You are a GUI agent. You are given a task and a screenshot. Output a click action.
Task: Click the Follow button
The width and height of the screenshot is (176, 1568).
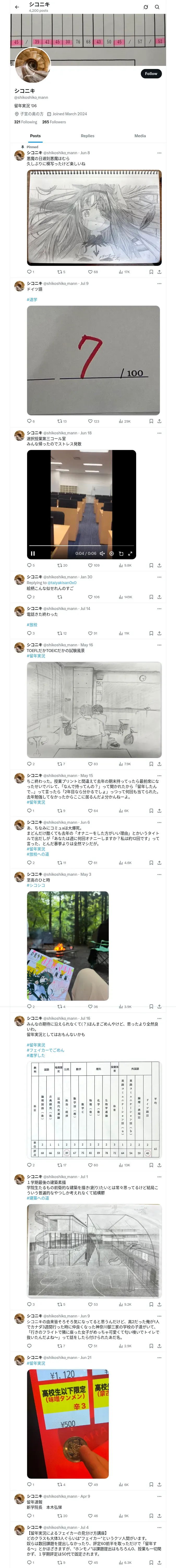tap(151, 74)
